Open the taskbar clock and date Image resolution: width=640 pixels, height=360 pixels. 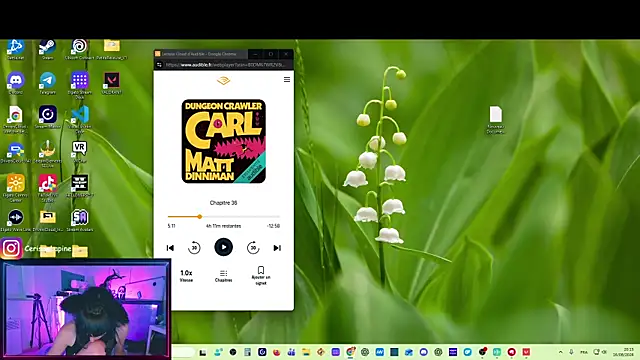623,352
